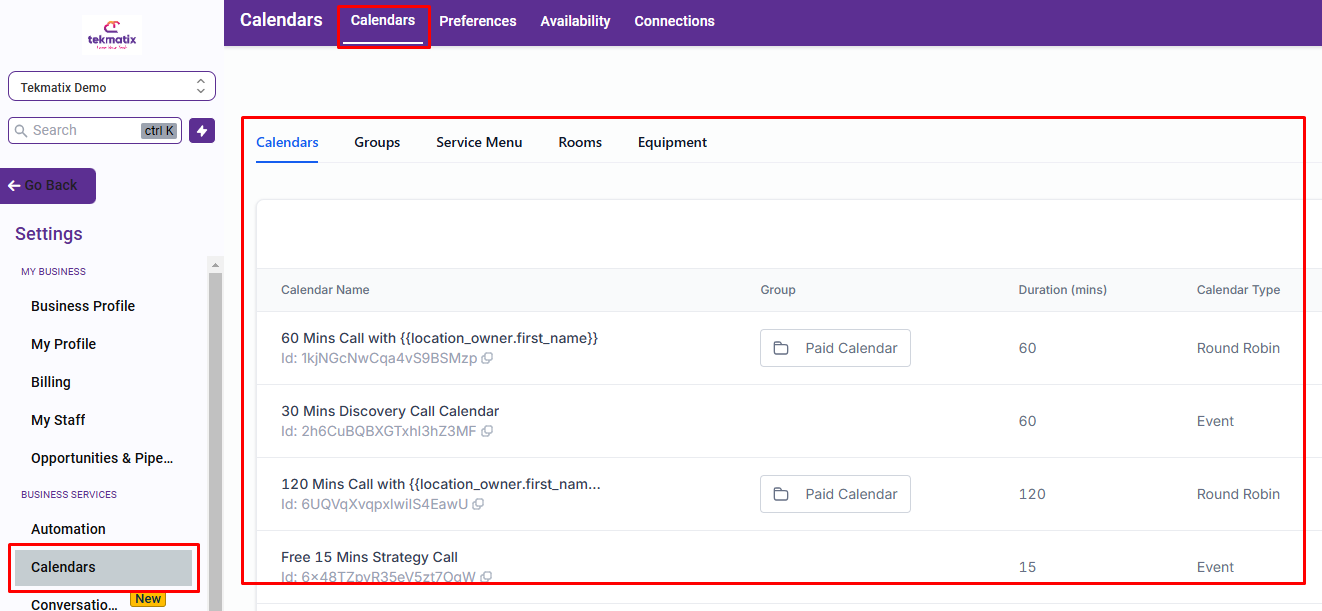Open Paid Calendar group on 120 Mins Call
This screenshot has width=1322, height=611.
tap(835, 494)
